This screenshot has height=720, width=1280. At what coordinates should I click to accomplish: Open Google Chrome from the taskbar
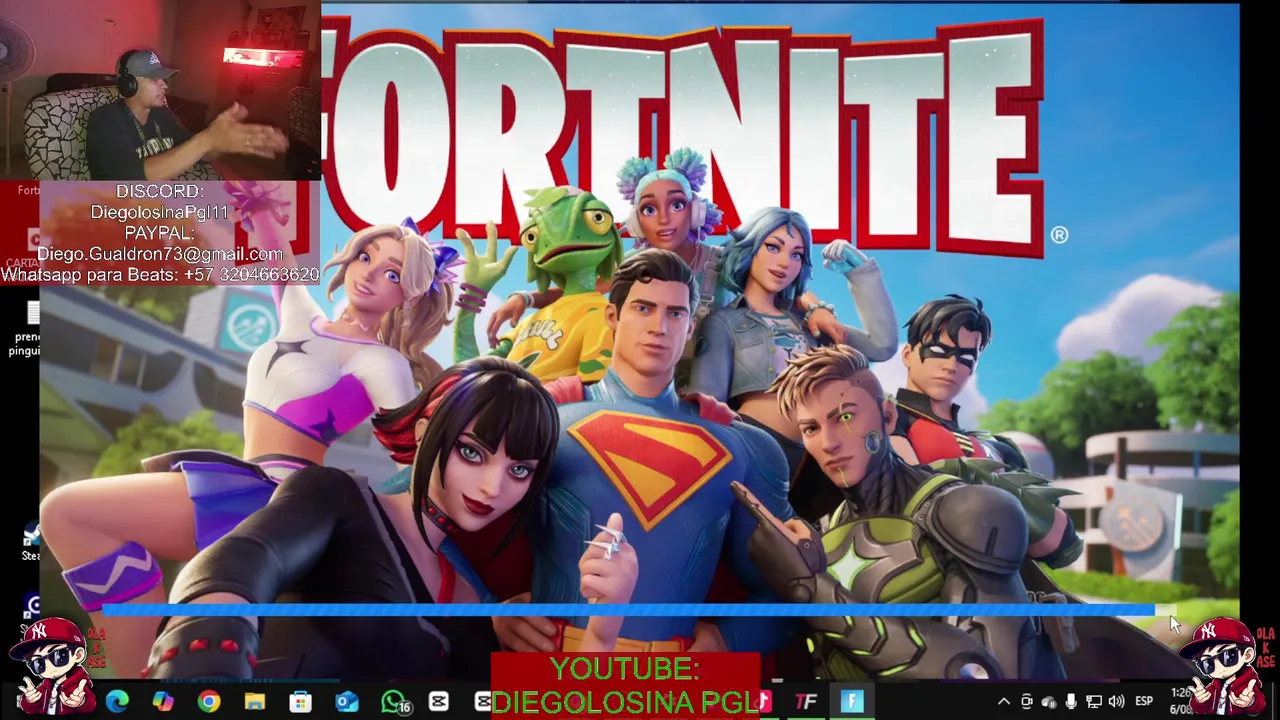point(209,702)
